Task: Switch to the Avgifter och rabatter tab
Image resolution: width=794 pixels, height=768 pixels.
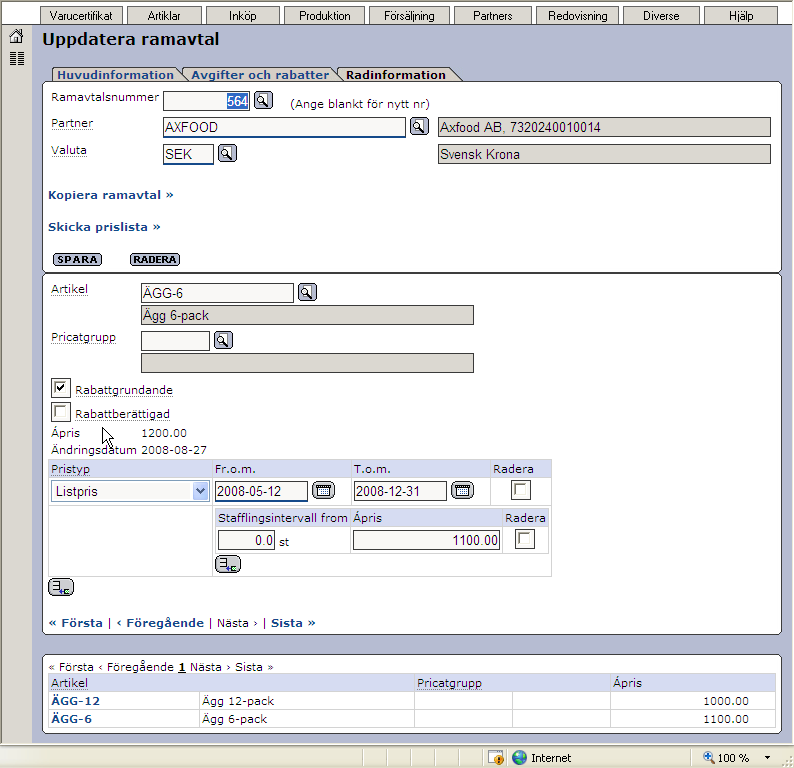Action: click(x=260, y=74)
